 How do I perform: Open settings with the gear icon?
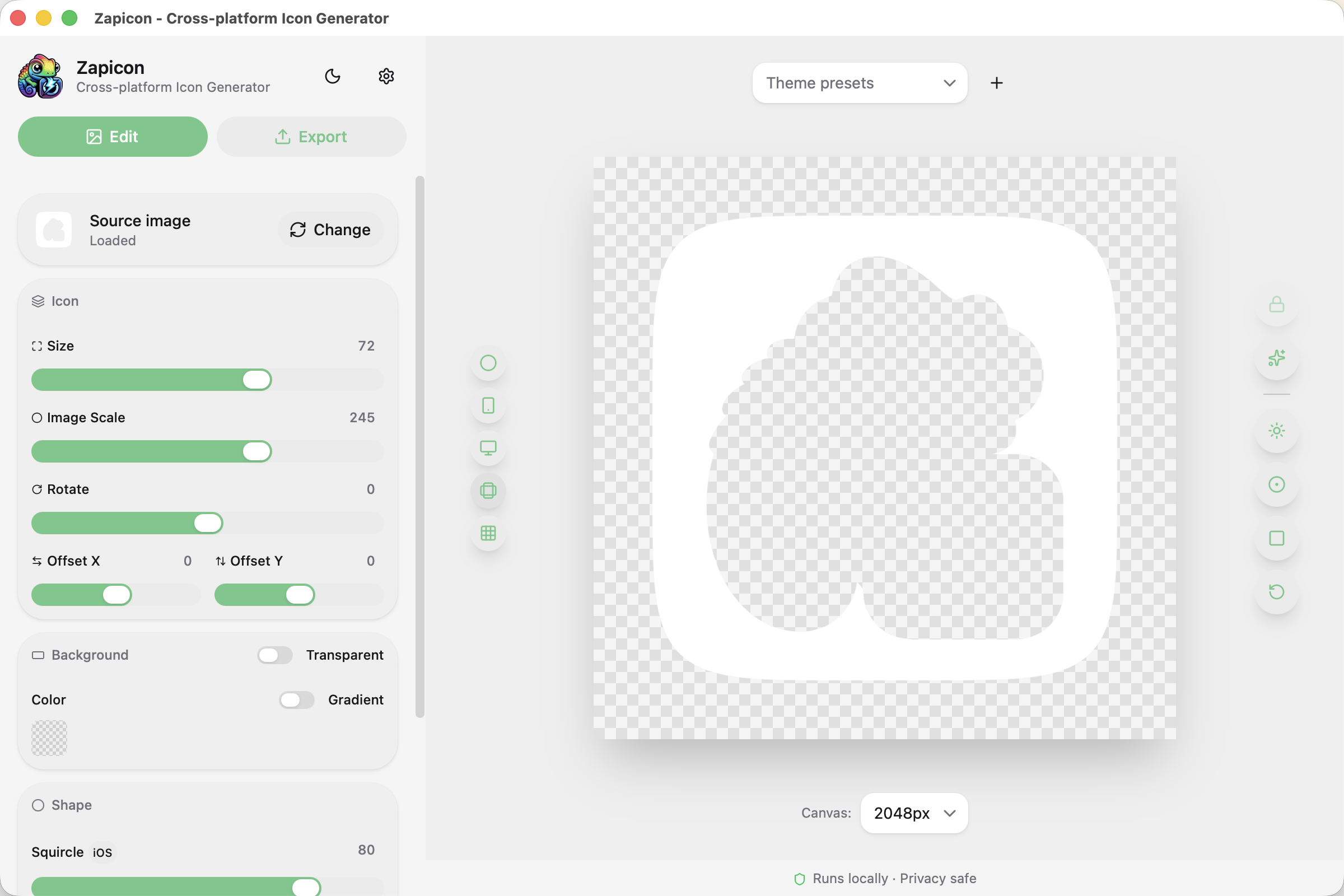(x=386, y=76)
